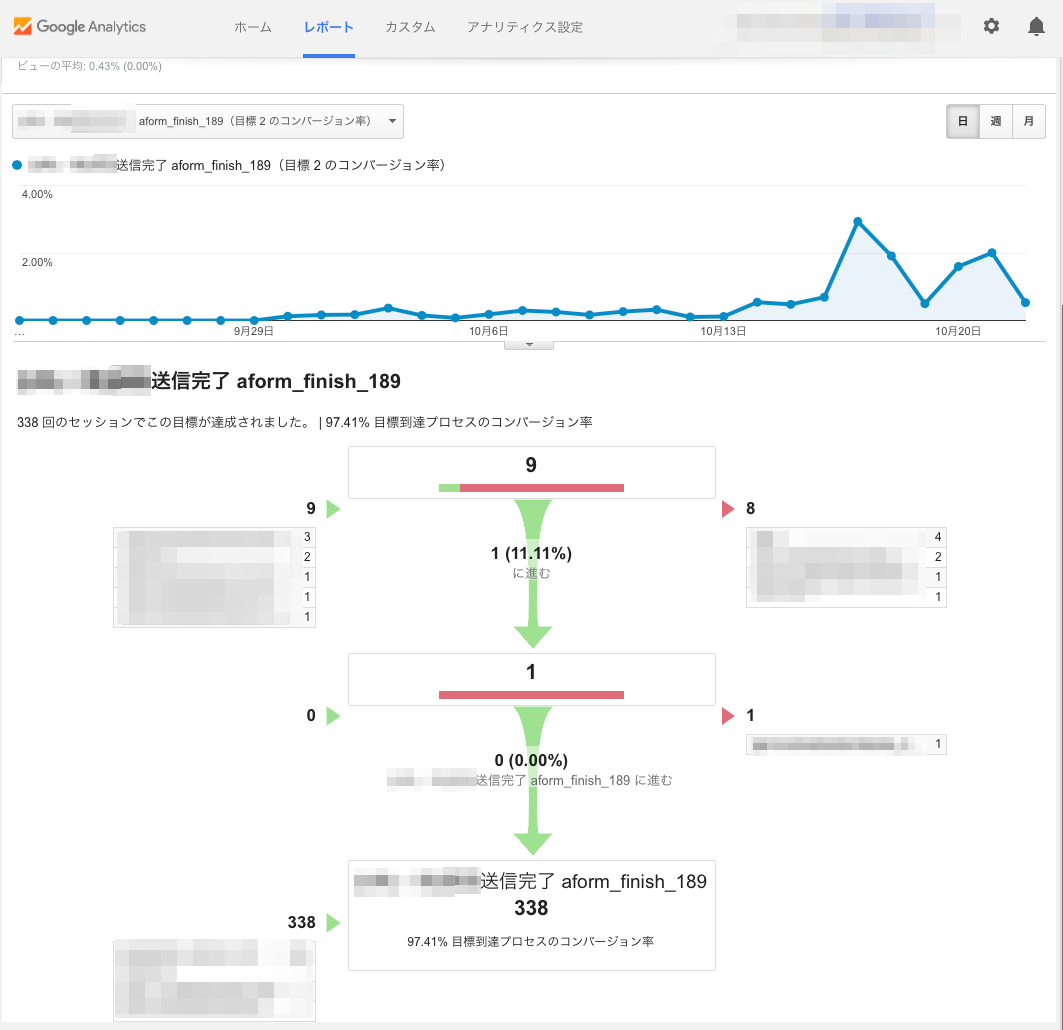The width and height of the screenshot is (1063, 1030).
Task: Click the Google Analytics logo
Action: (80, 27)
